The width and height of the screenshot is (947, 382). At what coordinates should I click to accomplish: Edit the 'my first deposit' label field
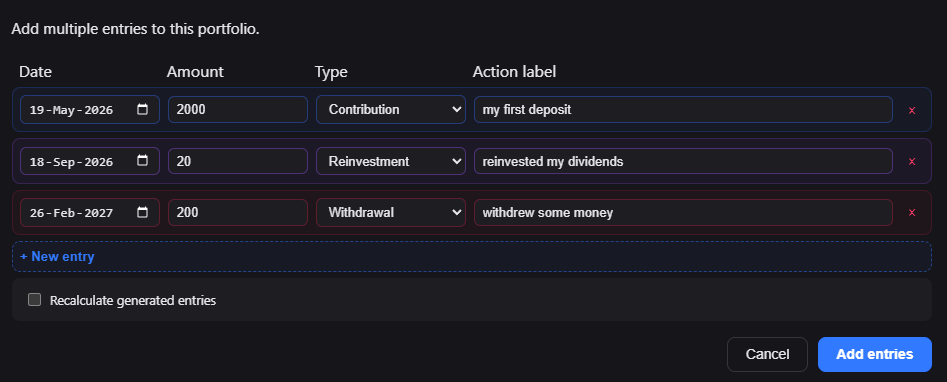click(x=683, y=109)
